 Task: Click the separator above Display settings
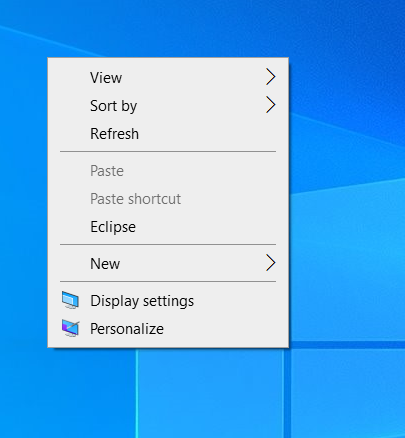[168, 282]
